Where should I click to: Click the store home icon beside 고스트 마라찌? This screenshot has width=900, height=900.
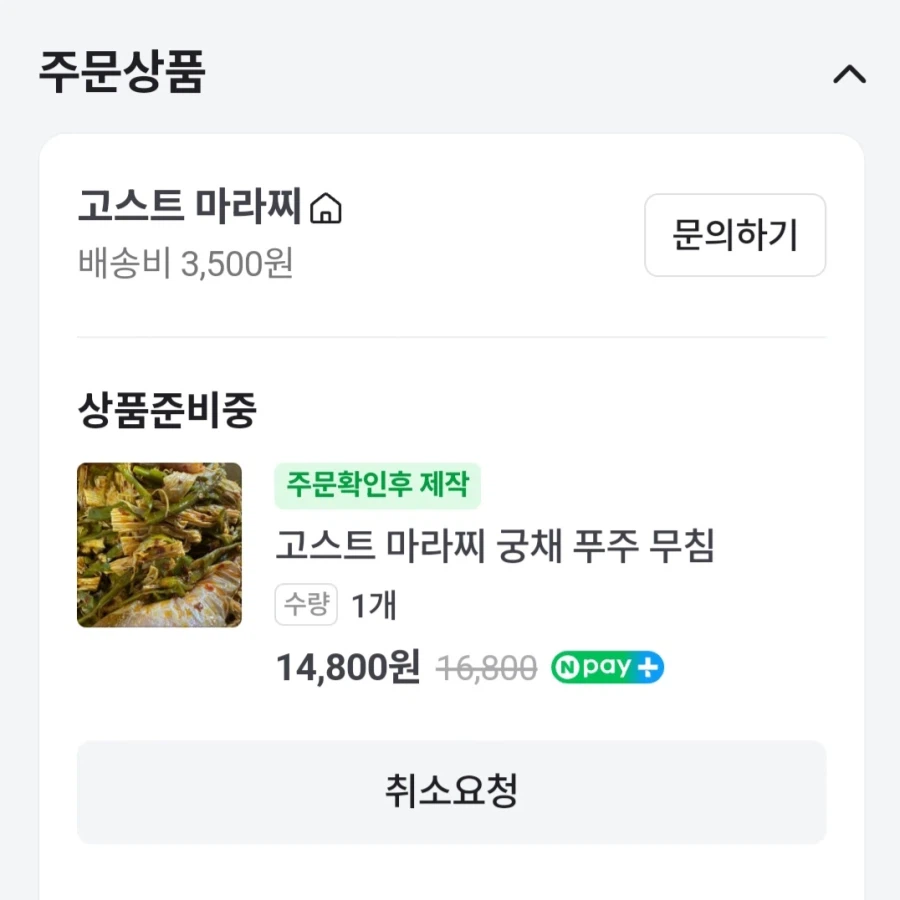point(328,208)
